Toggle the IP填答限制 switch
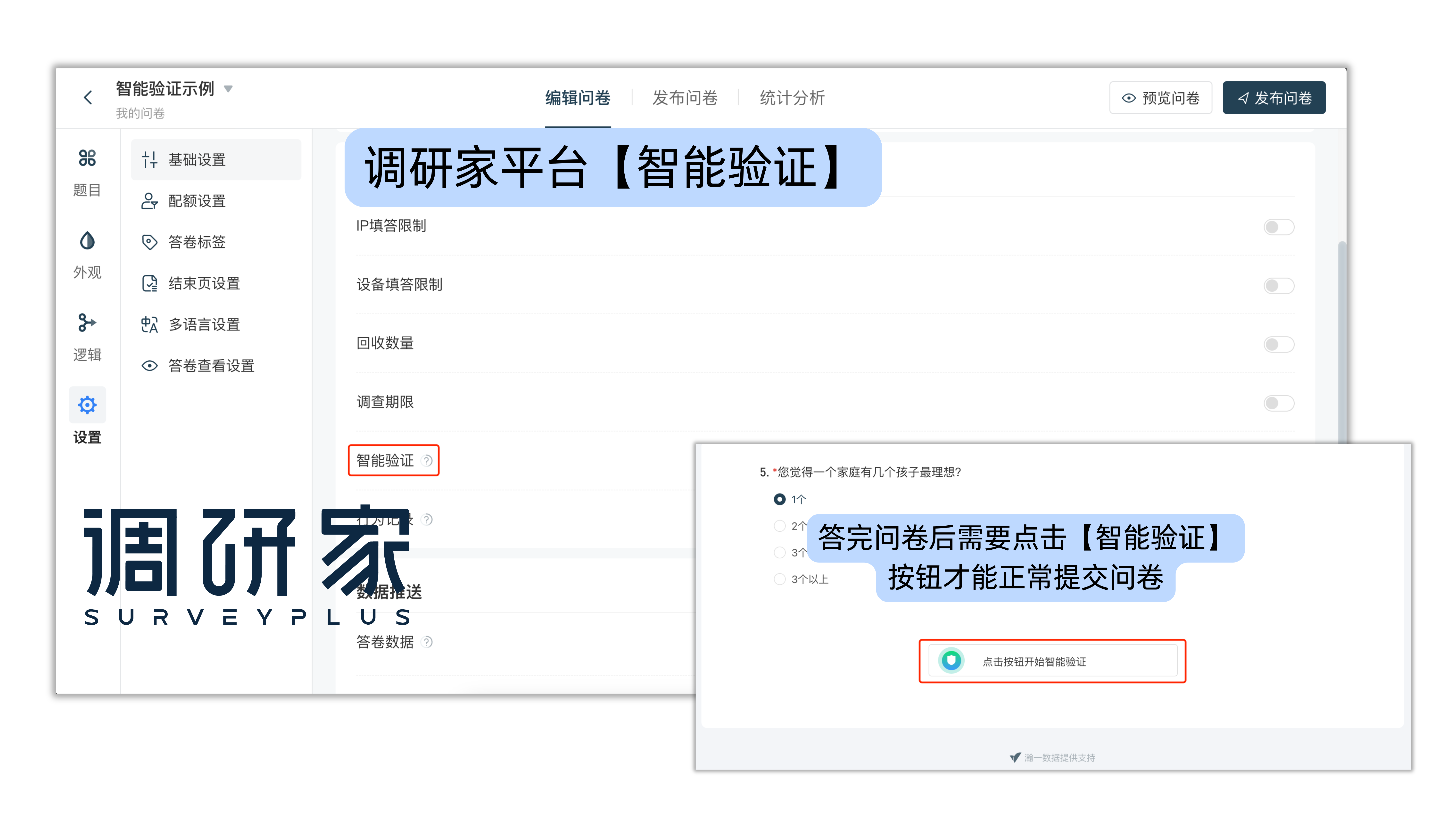1456x819 pixels. click(1279, 227)
